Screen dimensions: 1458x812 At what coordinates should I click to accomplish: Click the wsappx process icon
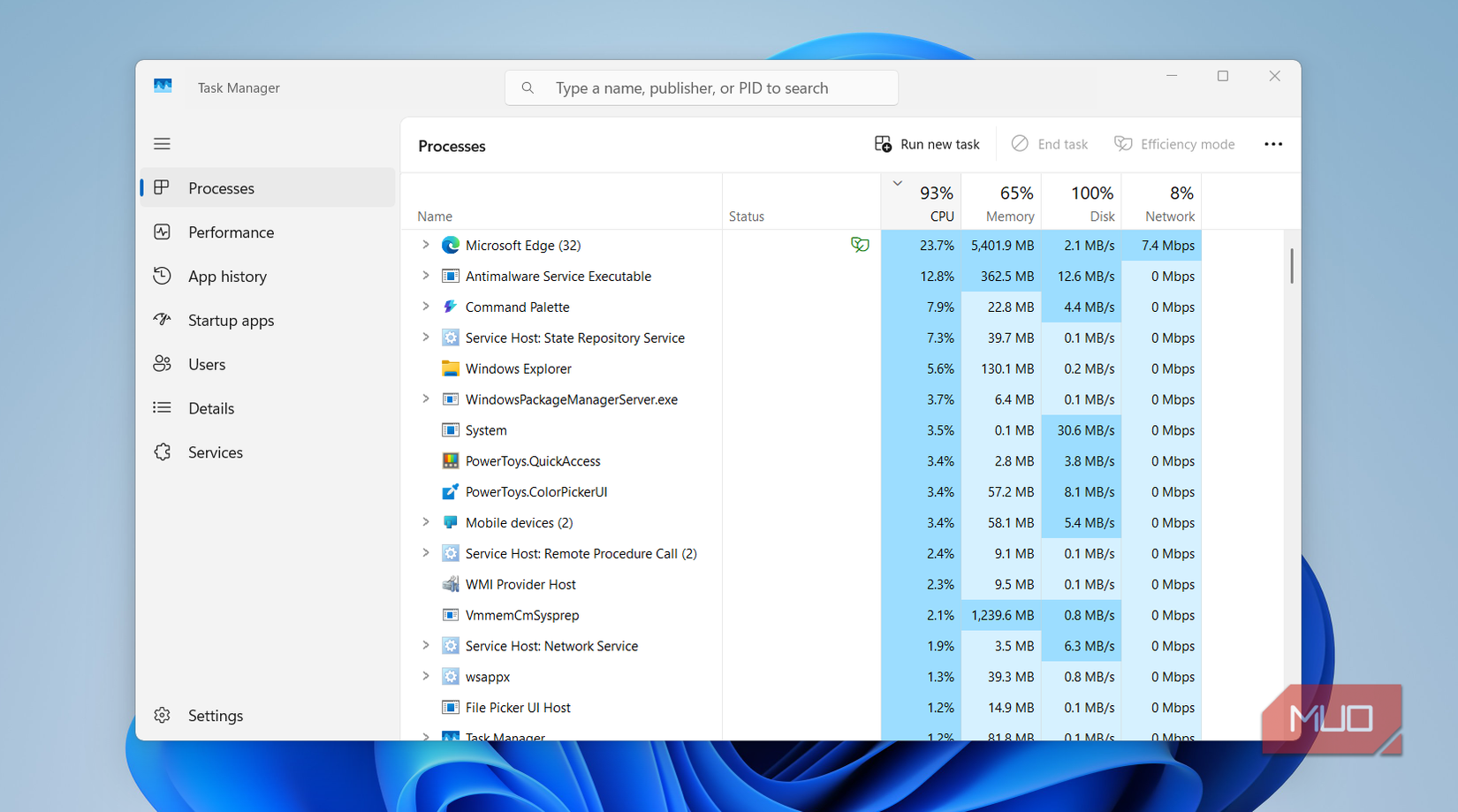[x=451, y=677]
